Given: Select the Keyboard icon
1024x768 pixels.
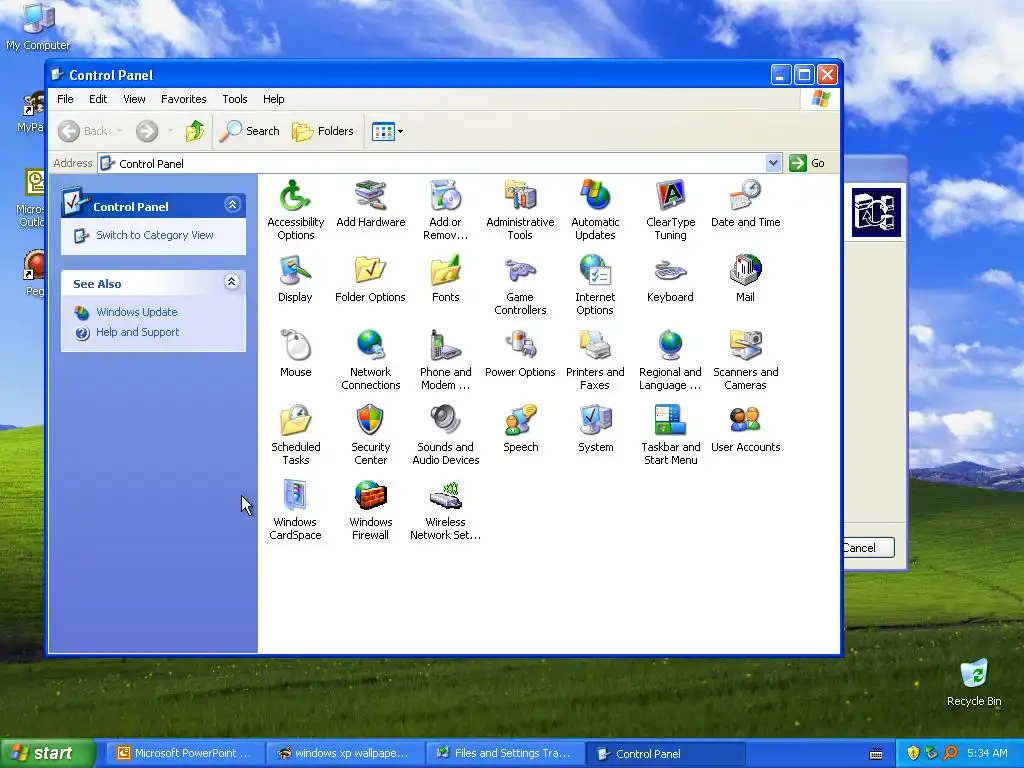Looking at the screenshot, I should (x=670, y=270).
